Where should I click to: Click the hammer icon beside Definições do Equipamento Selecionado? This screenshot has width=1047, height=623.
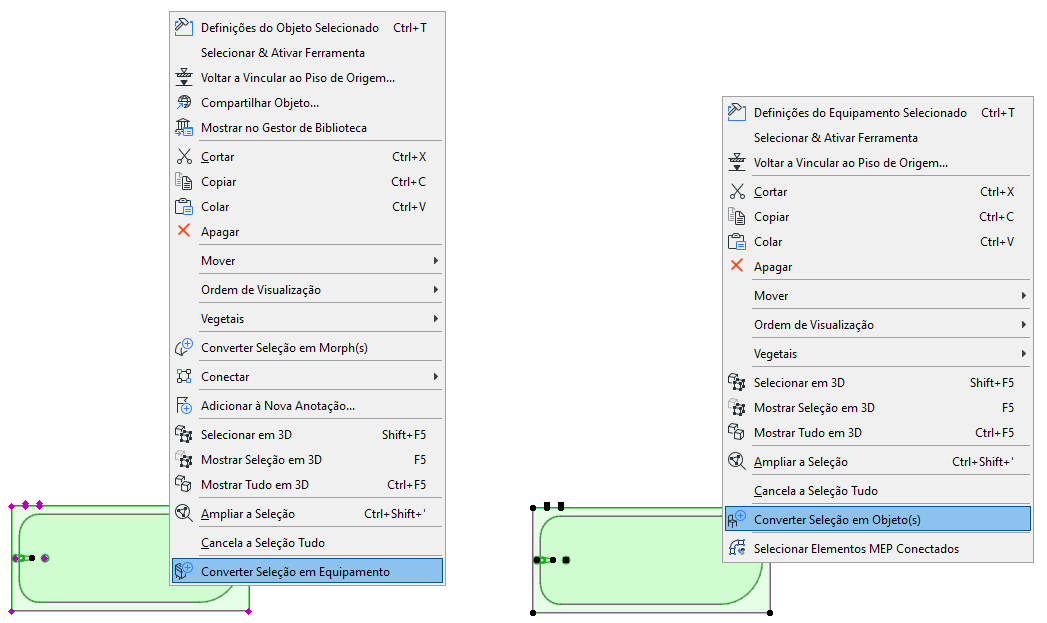click(737, 112)
